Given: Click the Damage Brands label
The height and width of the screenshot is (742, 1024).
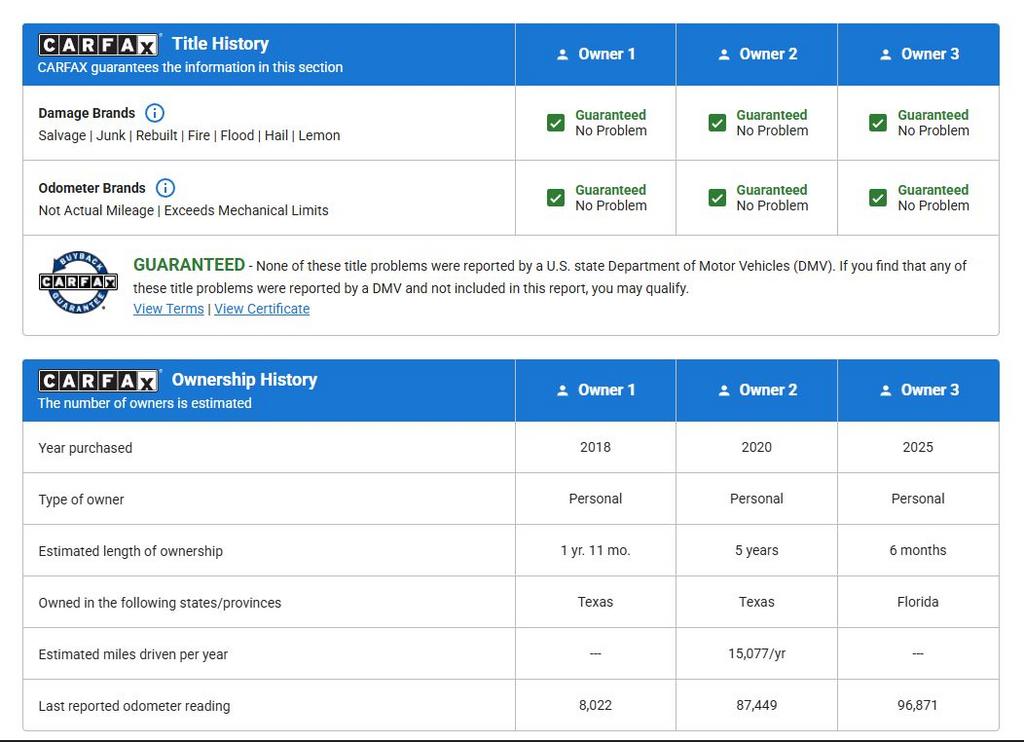Looking at the screenshot, I should (87, 113).
